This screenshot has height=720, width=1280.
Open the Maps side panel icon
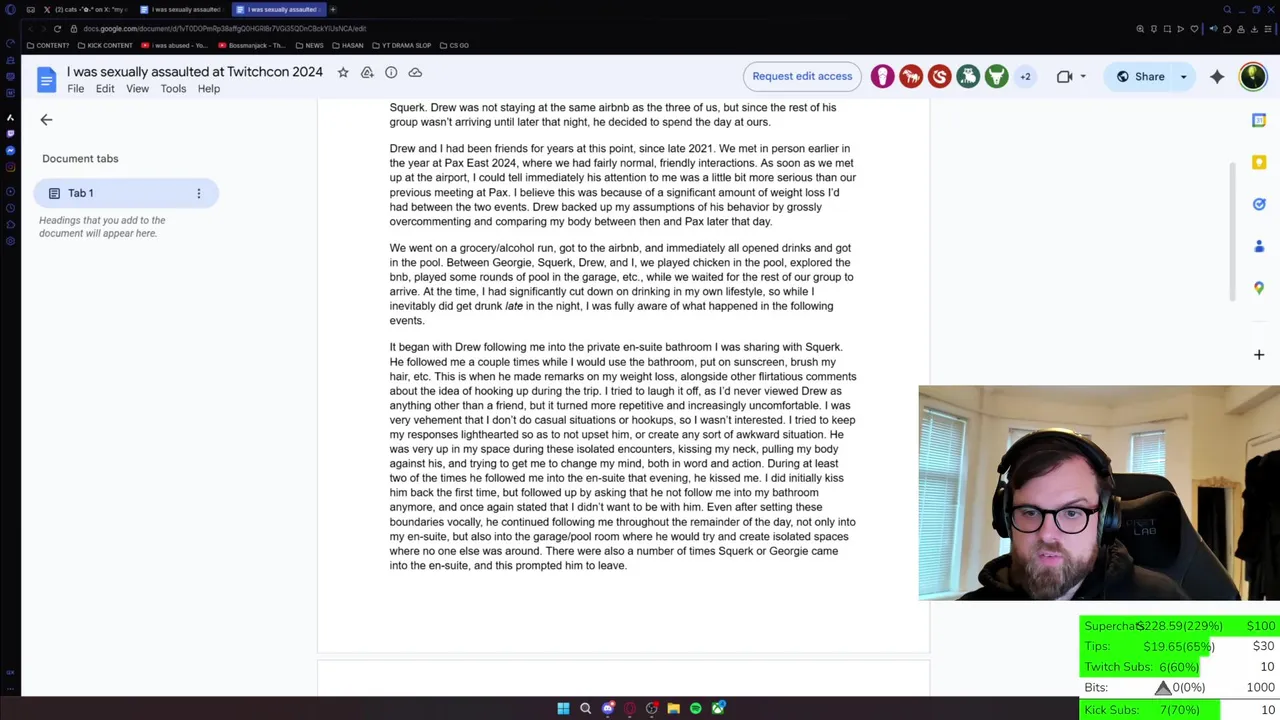(1259, 288)
